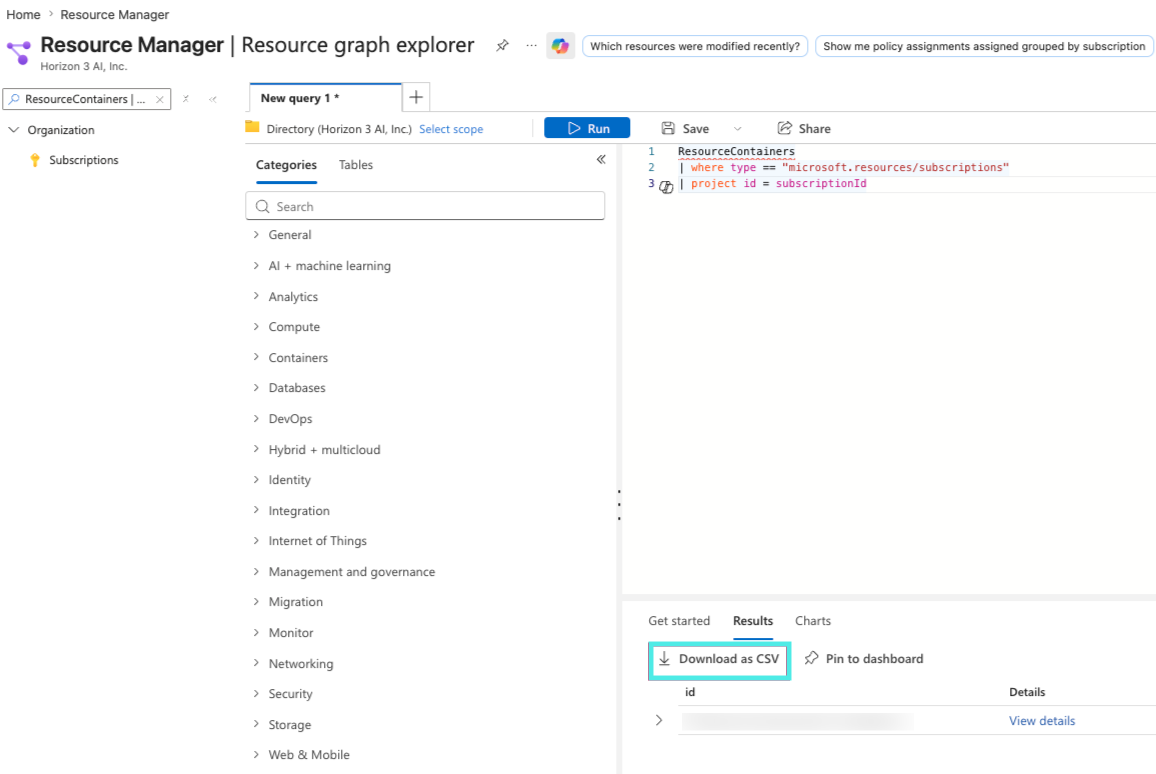Select the Categories tab
1156x774 pixels.
(286, 165)
